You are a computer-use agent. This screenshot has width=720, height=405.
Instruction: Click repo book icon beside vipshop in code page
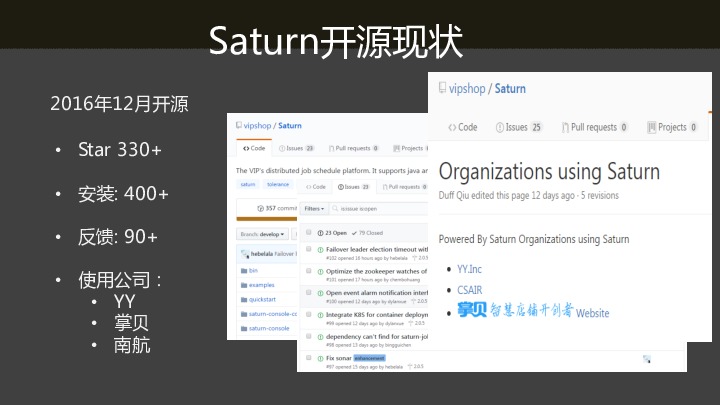[x=239, y=125]
